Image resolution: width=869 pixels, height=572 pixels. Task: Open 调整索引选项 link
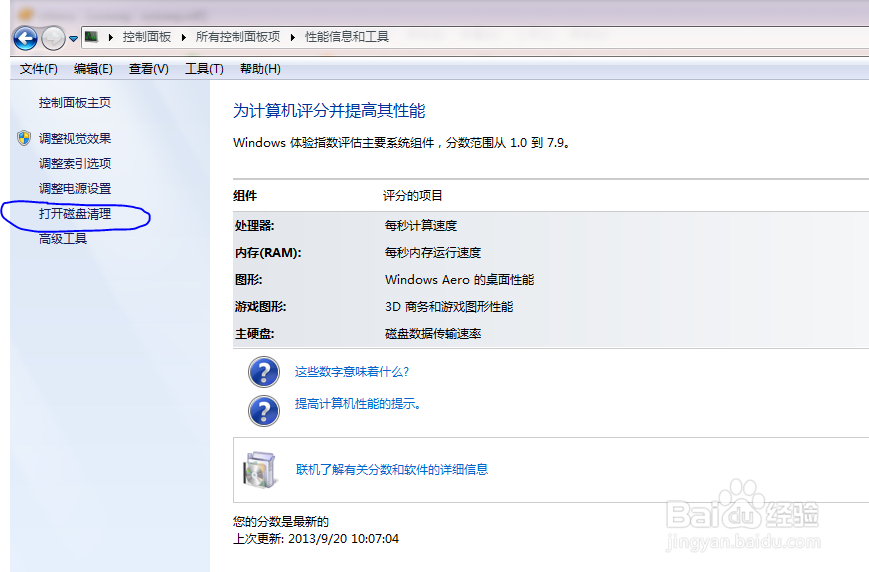tap(75, 164)
